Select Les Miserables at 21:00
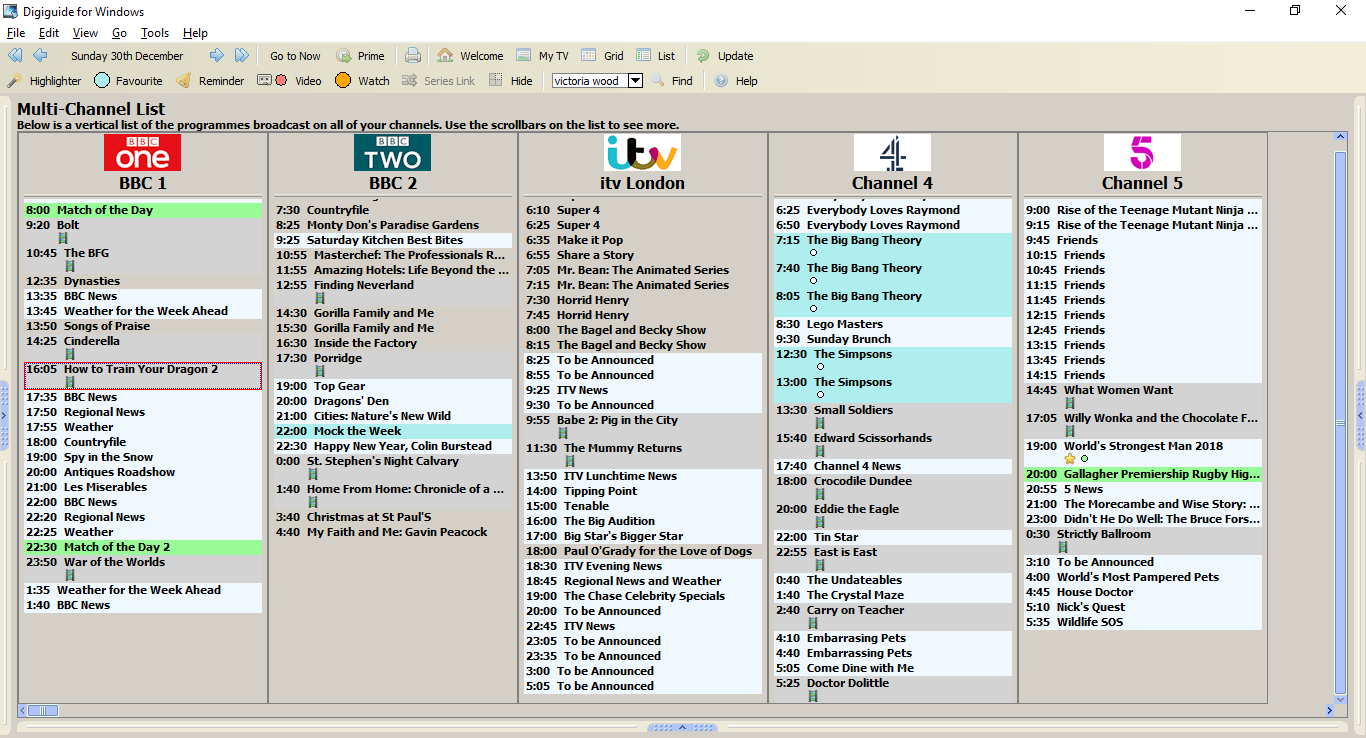 (x=143, y=487)
